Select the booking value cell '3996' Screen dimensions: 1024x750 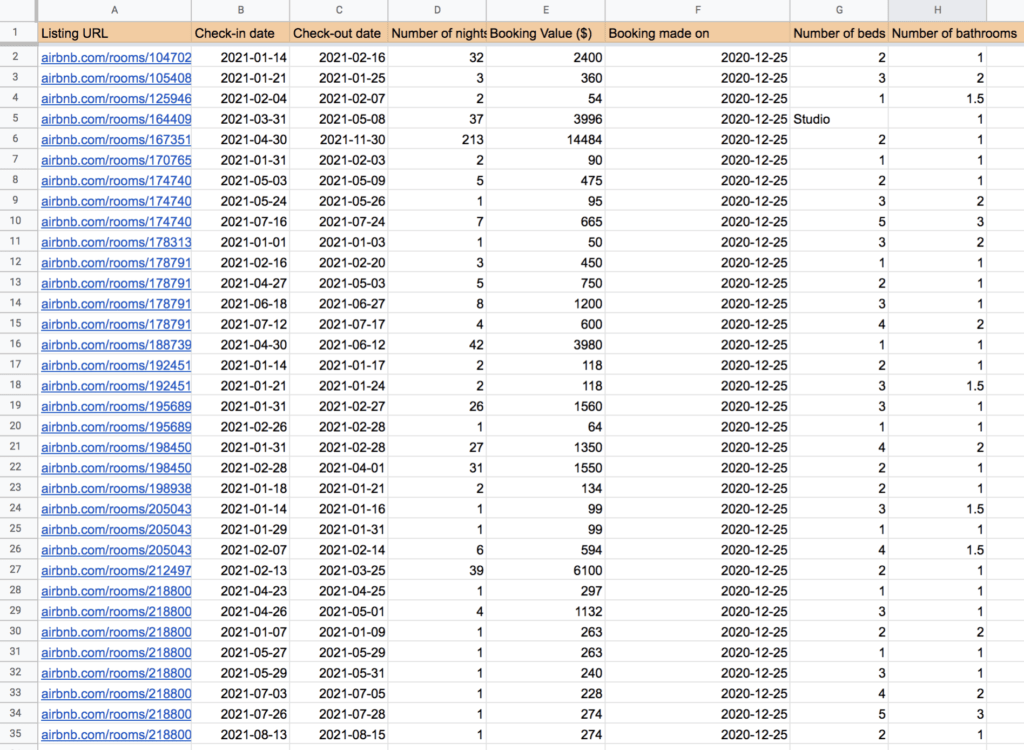pyautogui.click(x=546, y=119)
